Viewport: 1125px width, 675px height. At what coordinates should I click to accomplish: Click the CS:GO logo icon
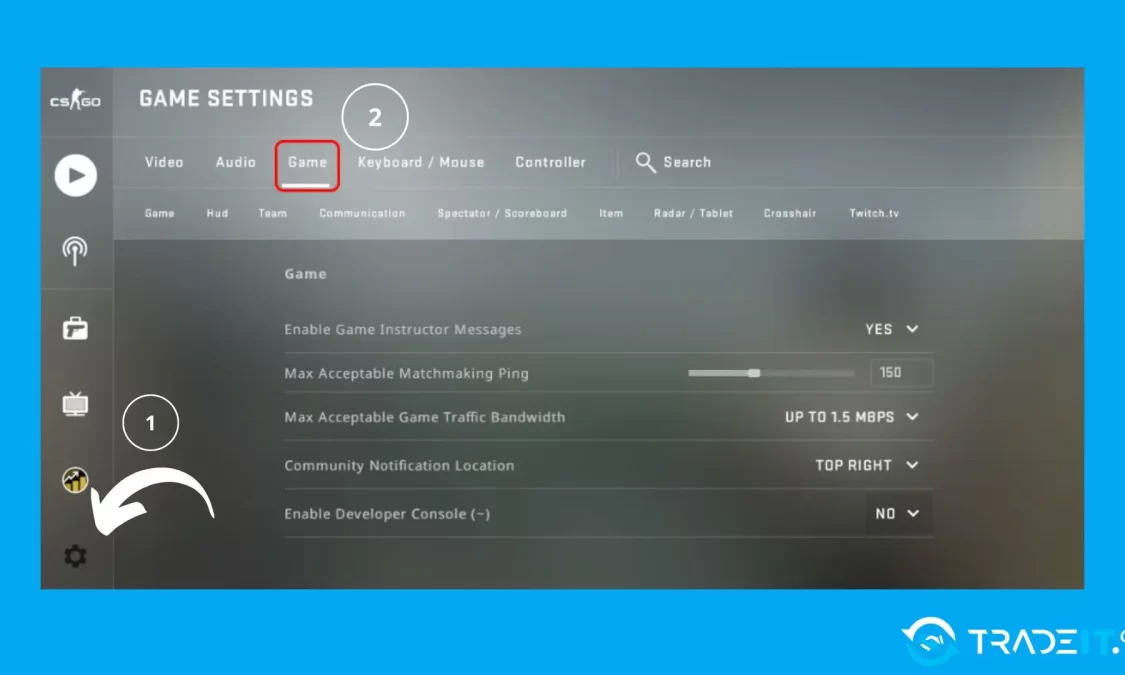75,100
